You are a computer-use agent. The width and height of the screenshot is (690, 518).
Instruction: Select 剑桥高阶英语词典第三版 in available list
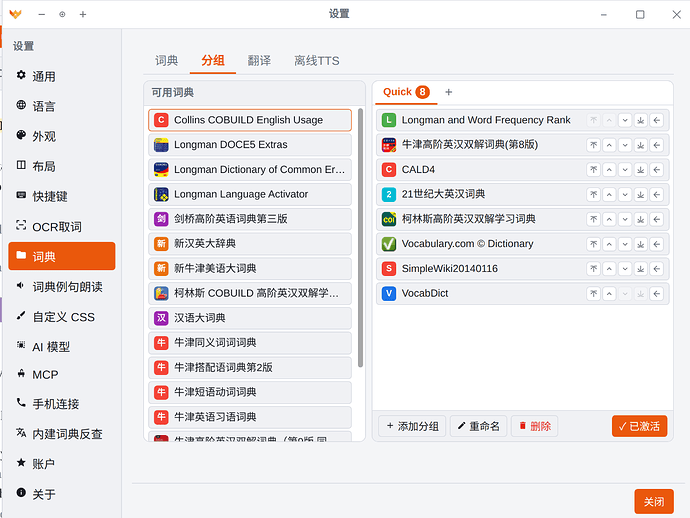coord(250,219)
